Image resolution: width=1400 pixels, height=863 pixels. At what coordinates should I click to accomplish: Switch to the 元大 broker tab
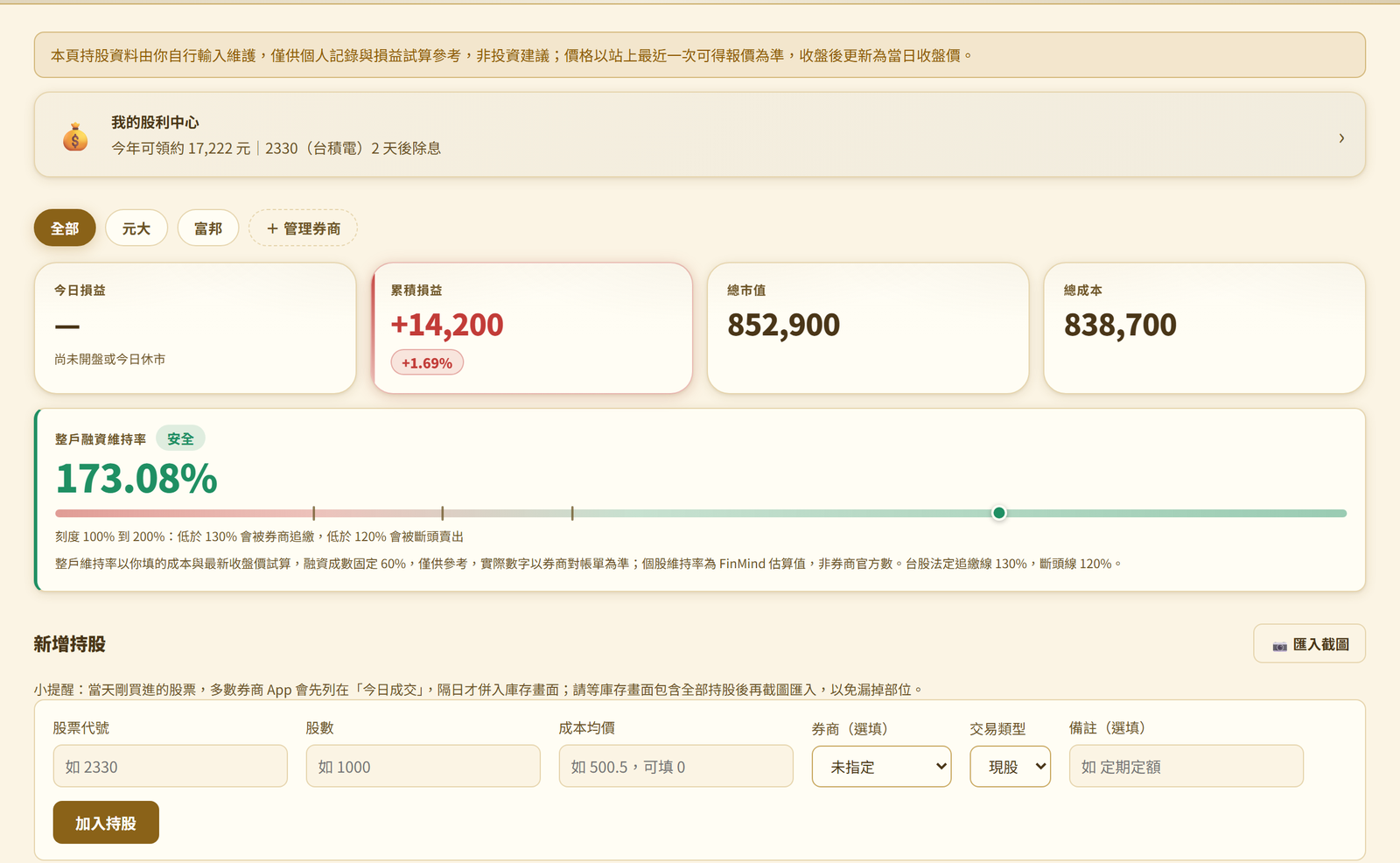136,228
